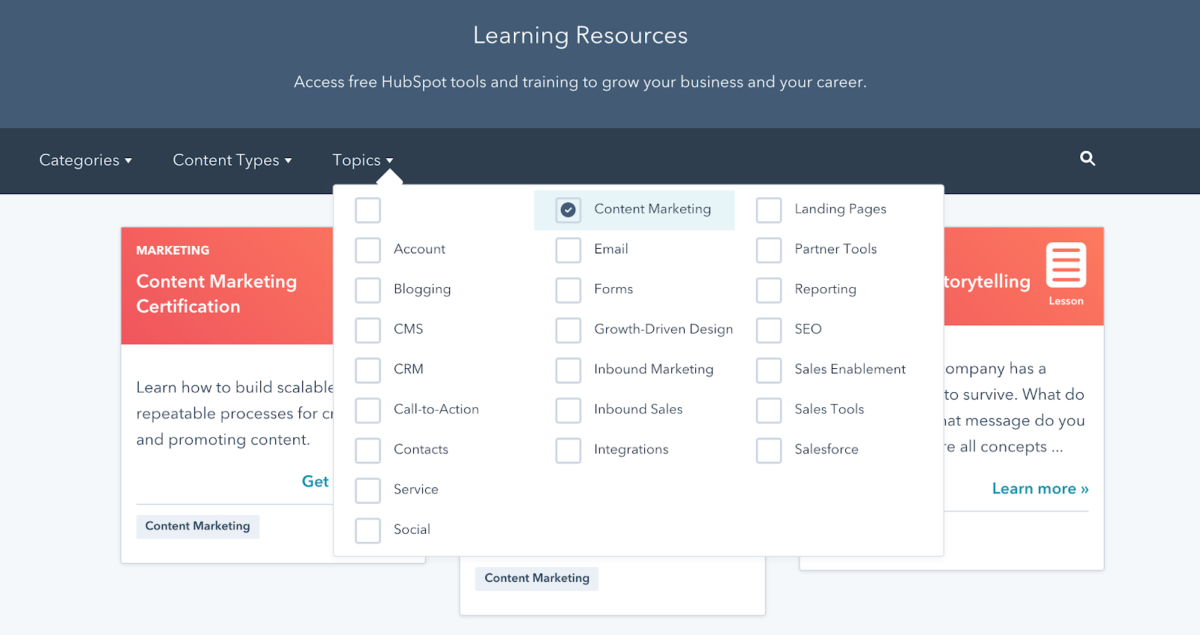Image resolution: width=1200 pixels, height=635 pixels.
Task: Open the site search
Action: click(1087, 159)
